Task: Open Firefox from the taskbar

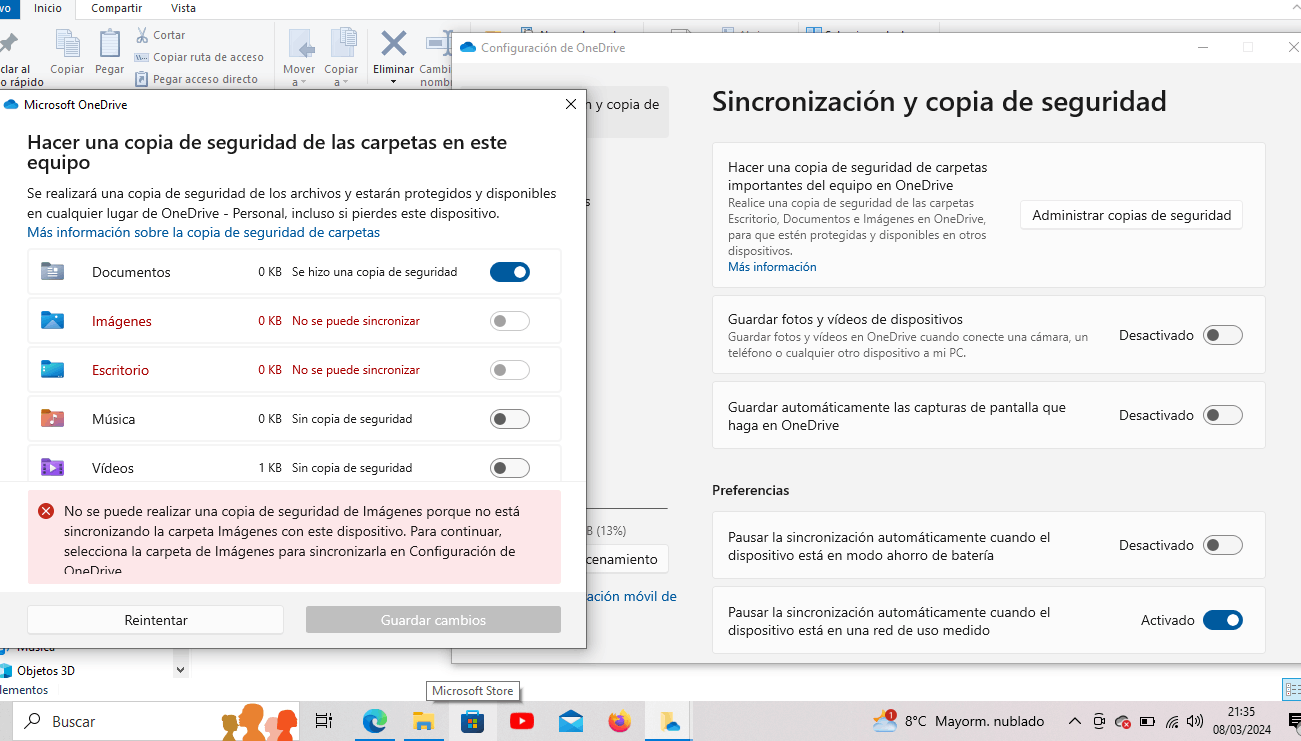Action: point(620,721)
